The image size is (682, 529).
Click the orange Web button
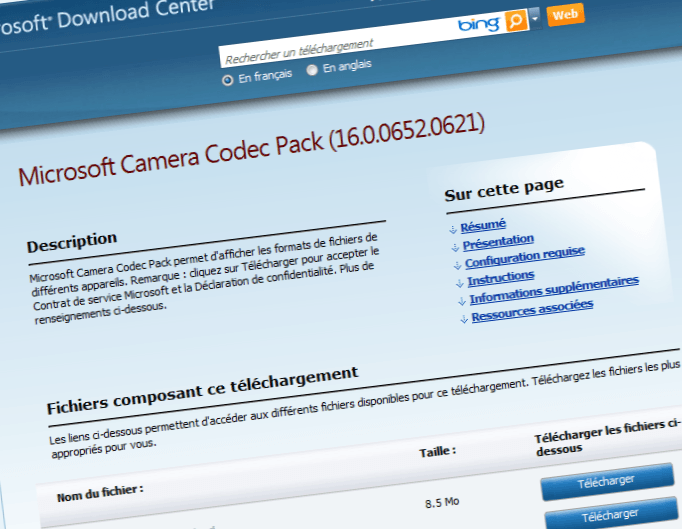[565, 15]
